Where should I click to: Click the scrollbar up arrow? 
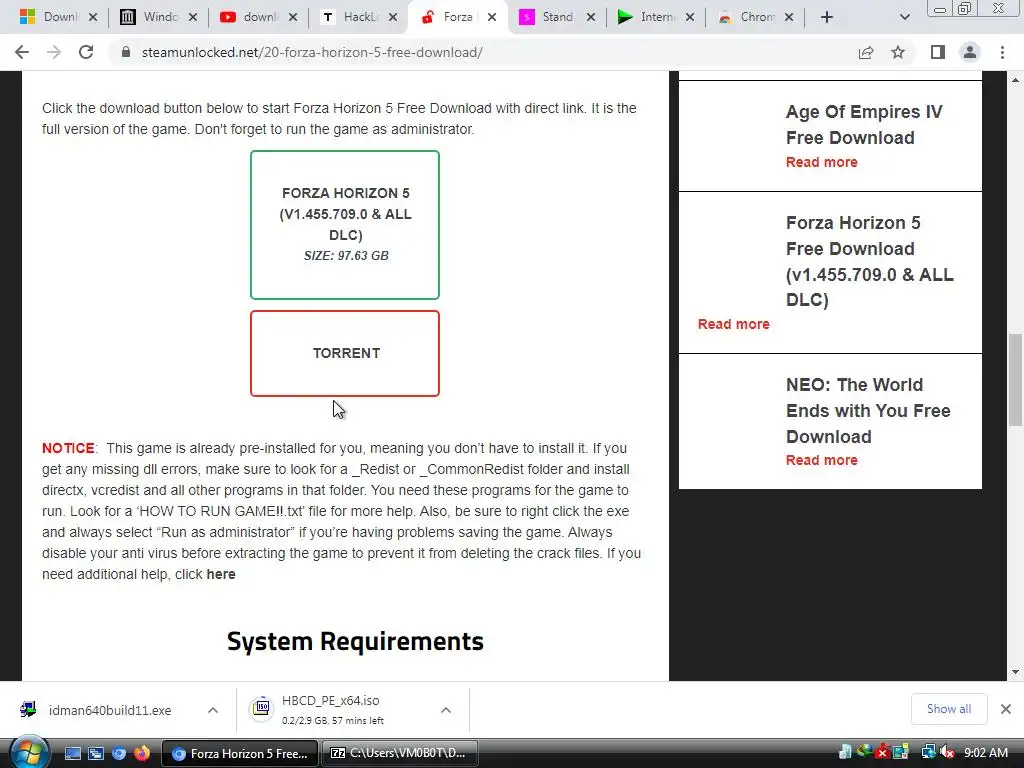pyautogui.click(x=1015, y=80)
